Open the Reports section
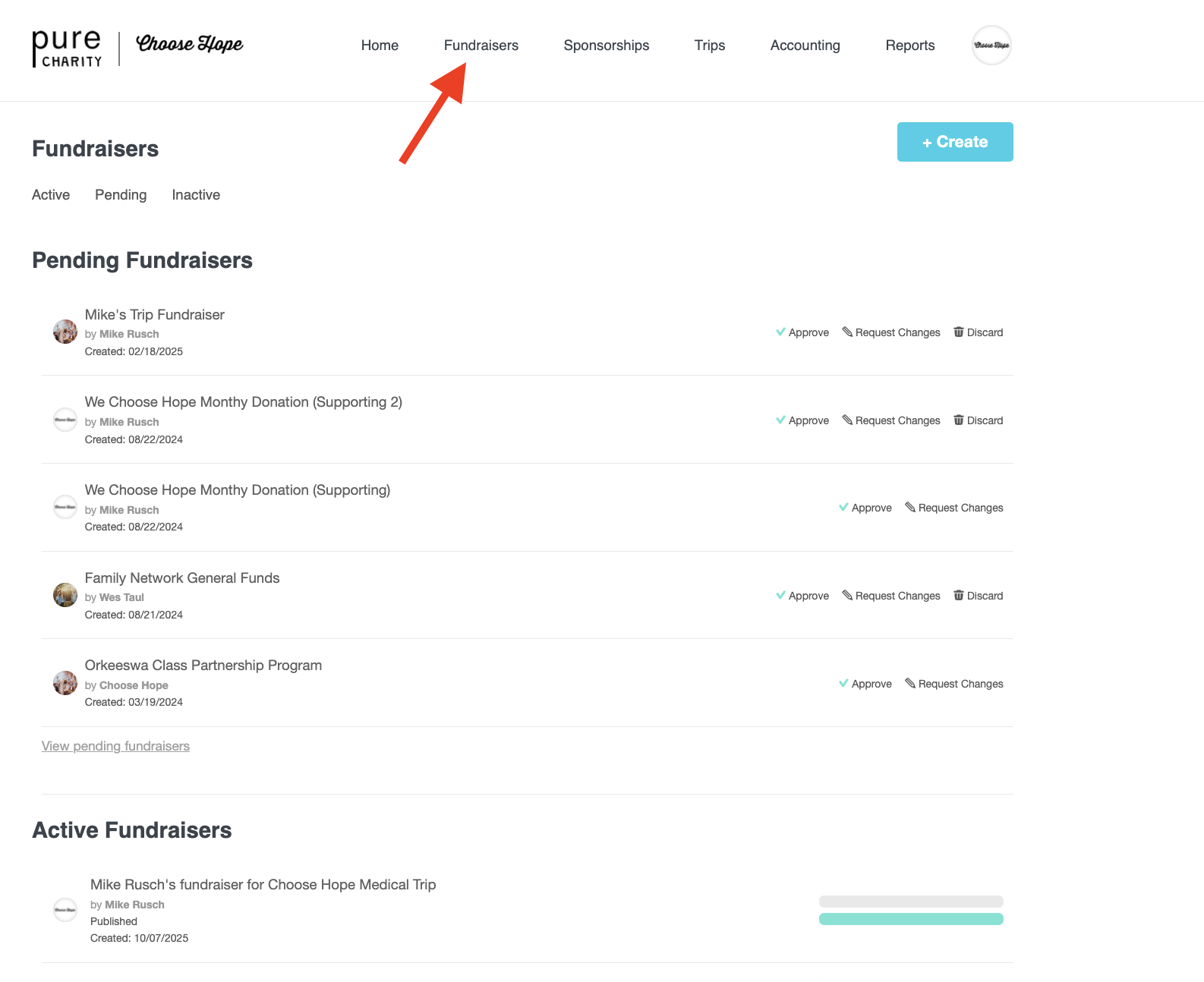 909,46
